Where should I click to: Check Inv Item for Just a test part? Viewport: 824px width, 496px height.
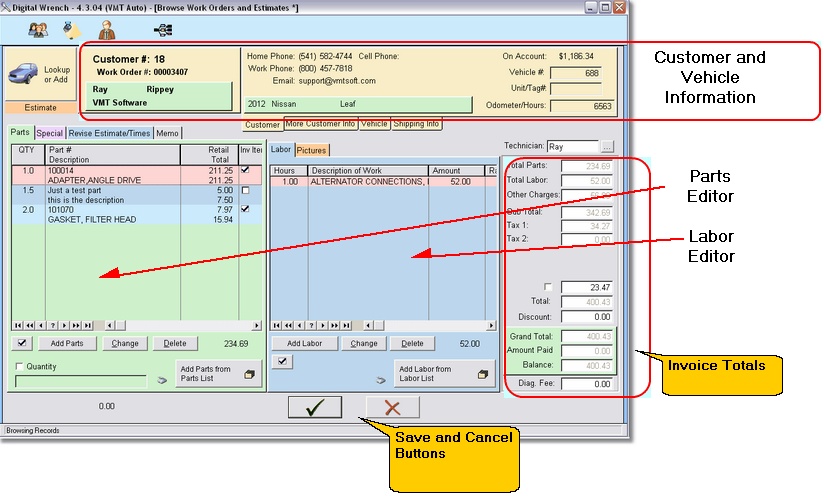(x=245, y=190)
